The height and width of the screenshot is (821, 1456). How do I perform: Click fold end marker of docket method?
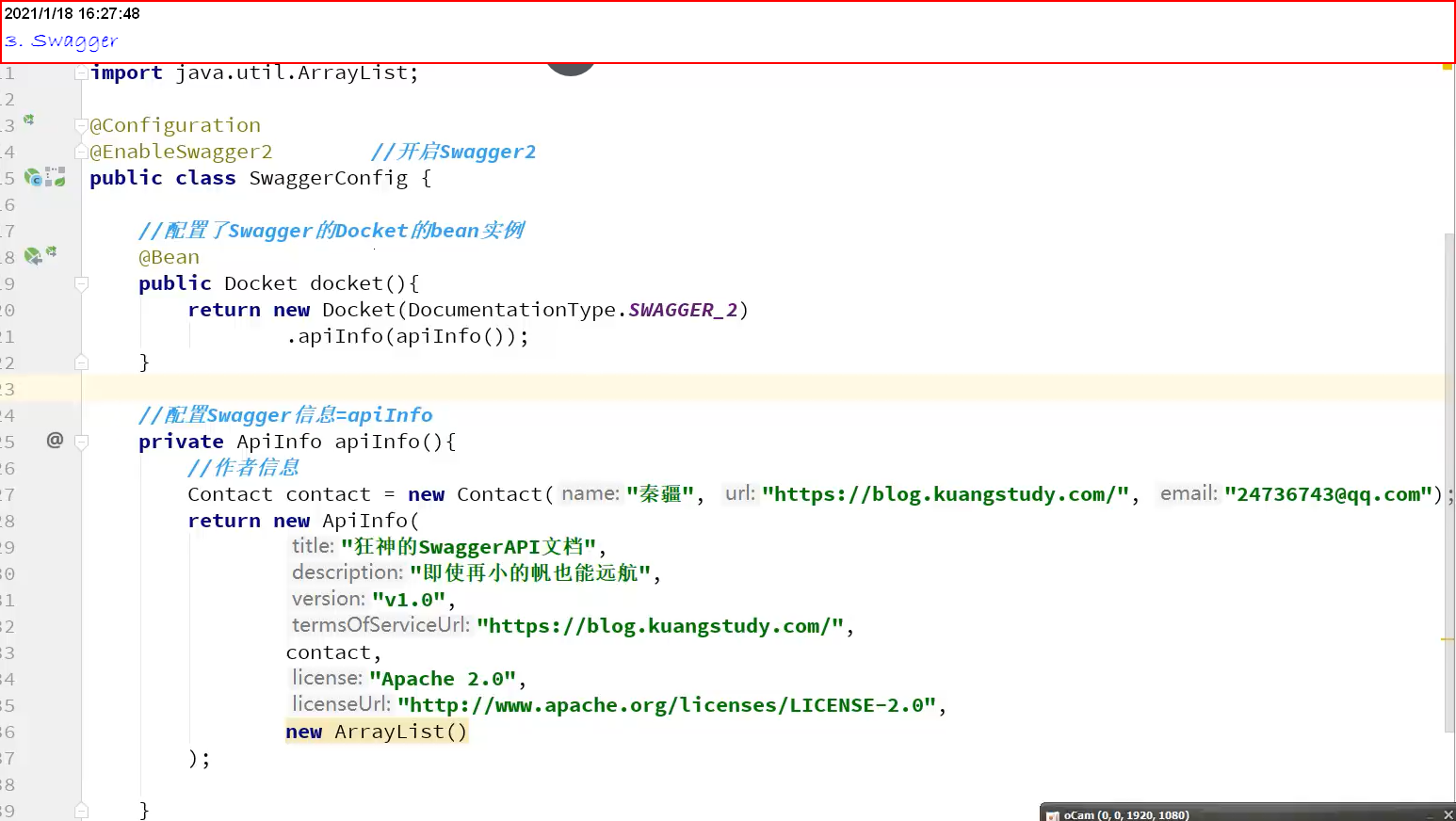coord(81,362)
